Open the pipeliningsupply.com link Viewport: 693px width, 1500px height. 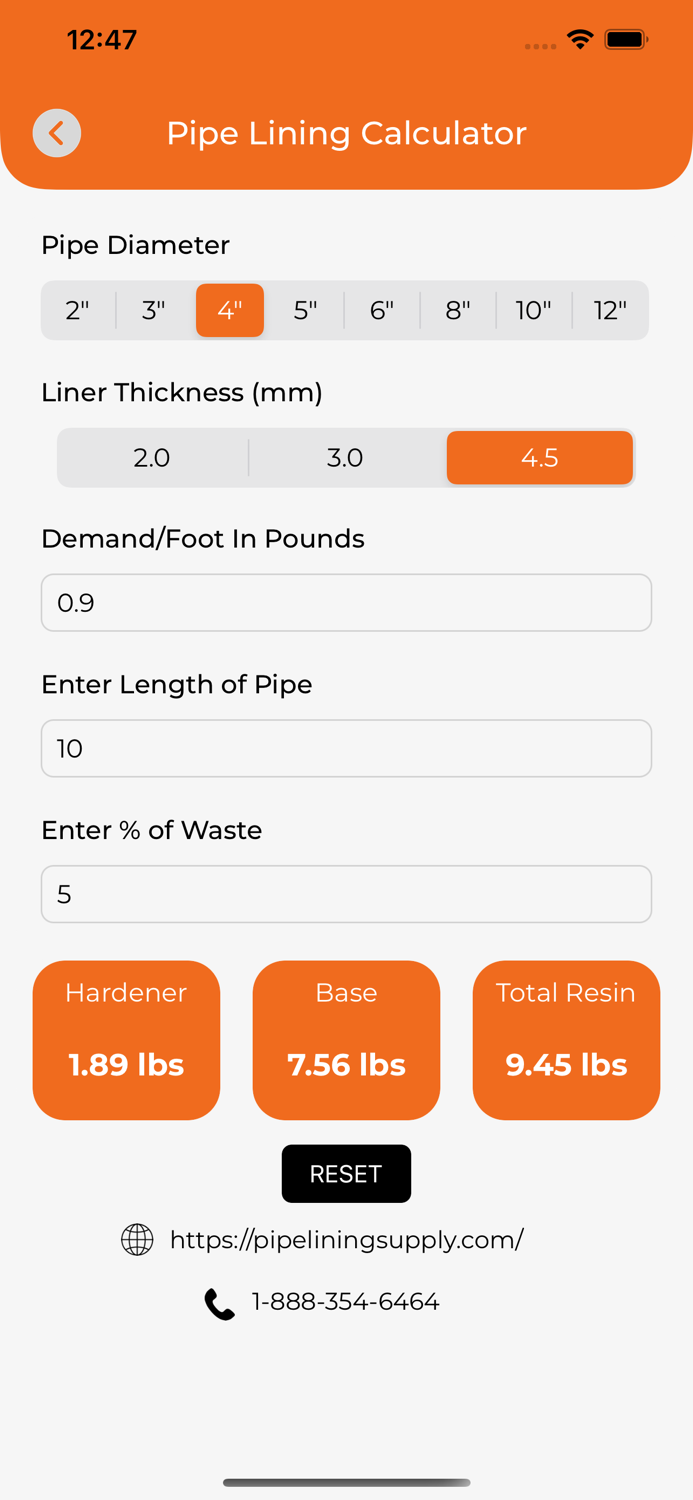coord(346,1239)
